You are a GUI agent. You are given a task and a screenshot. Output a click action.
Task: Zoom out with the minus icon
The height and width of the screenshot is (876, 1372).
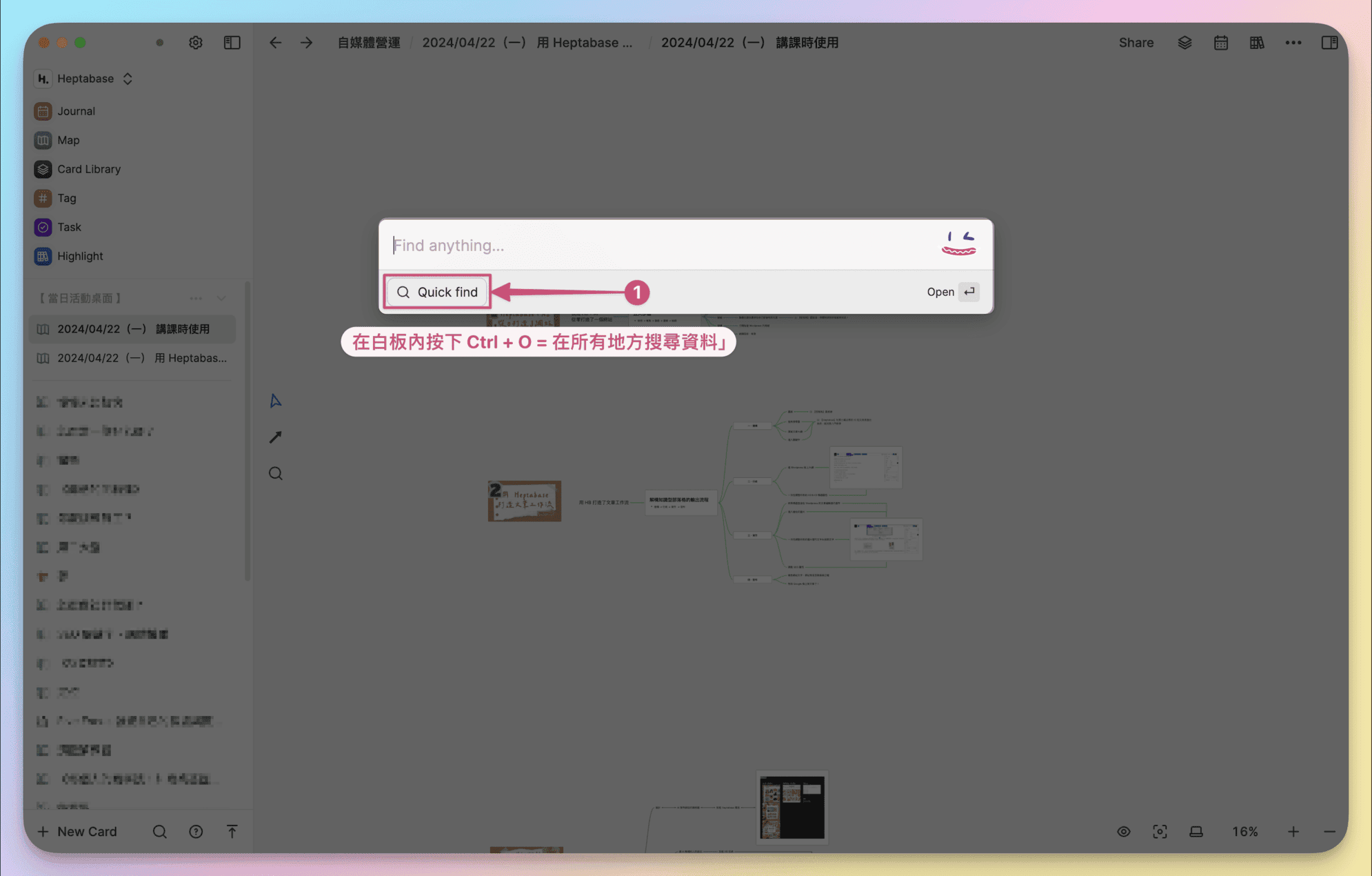click(x=1329, y=831)
